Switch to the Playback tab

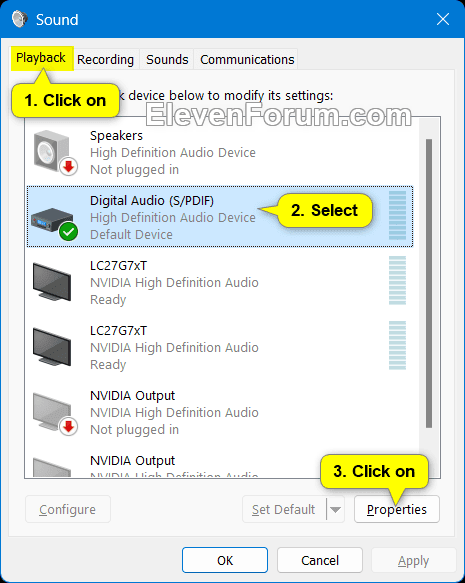(x=41, y=58)
